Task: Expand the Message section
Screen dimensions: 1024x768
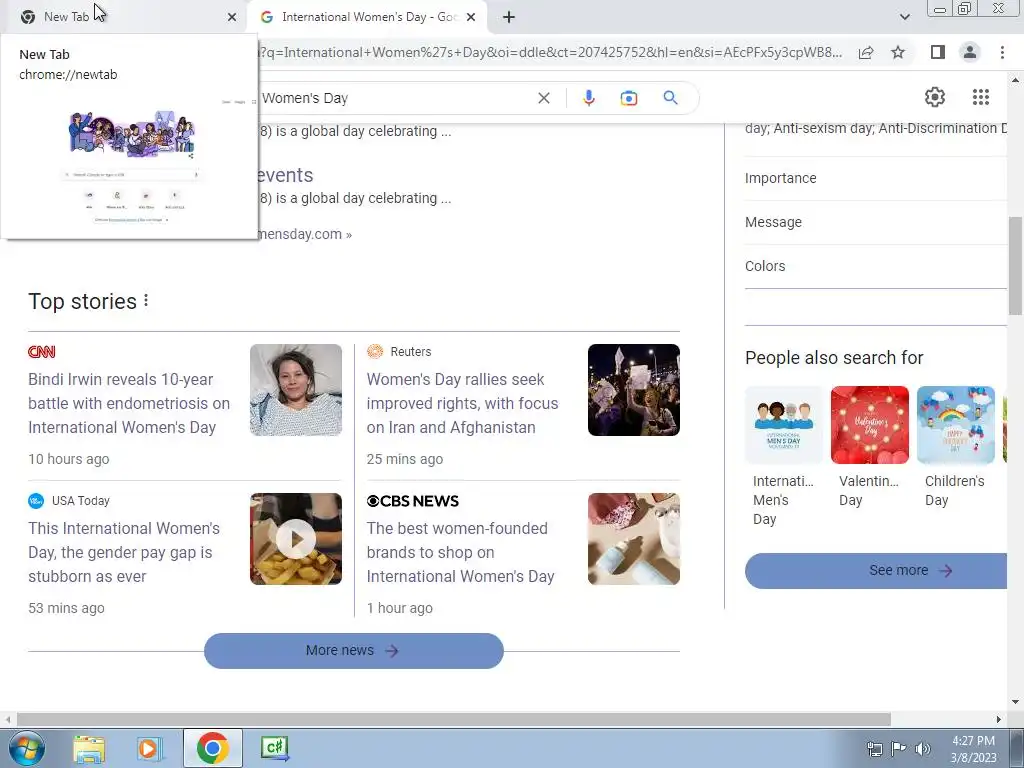Action: pos(875,222)
